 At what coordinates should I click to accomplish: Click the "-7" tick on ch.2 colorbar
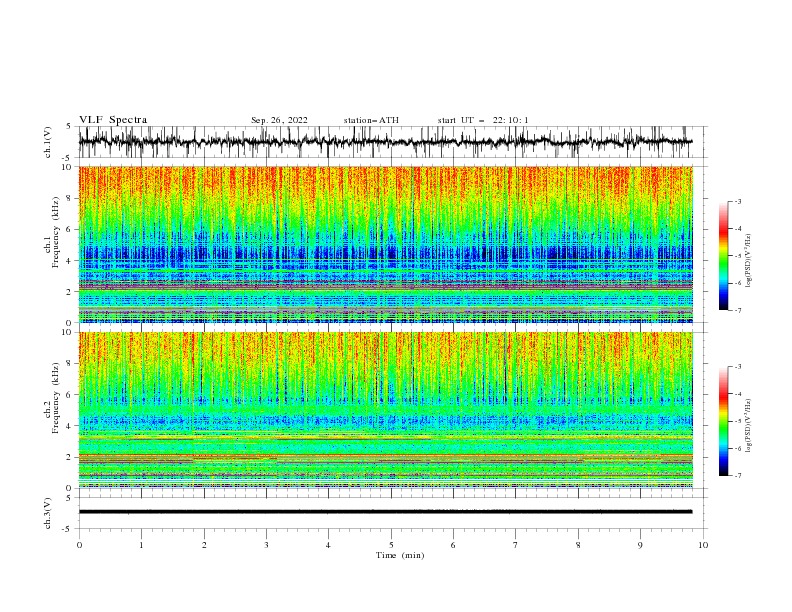(738, 475)
